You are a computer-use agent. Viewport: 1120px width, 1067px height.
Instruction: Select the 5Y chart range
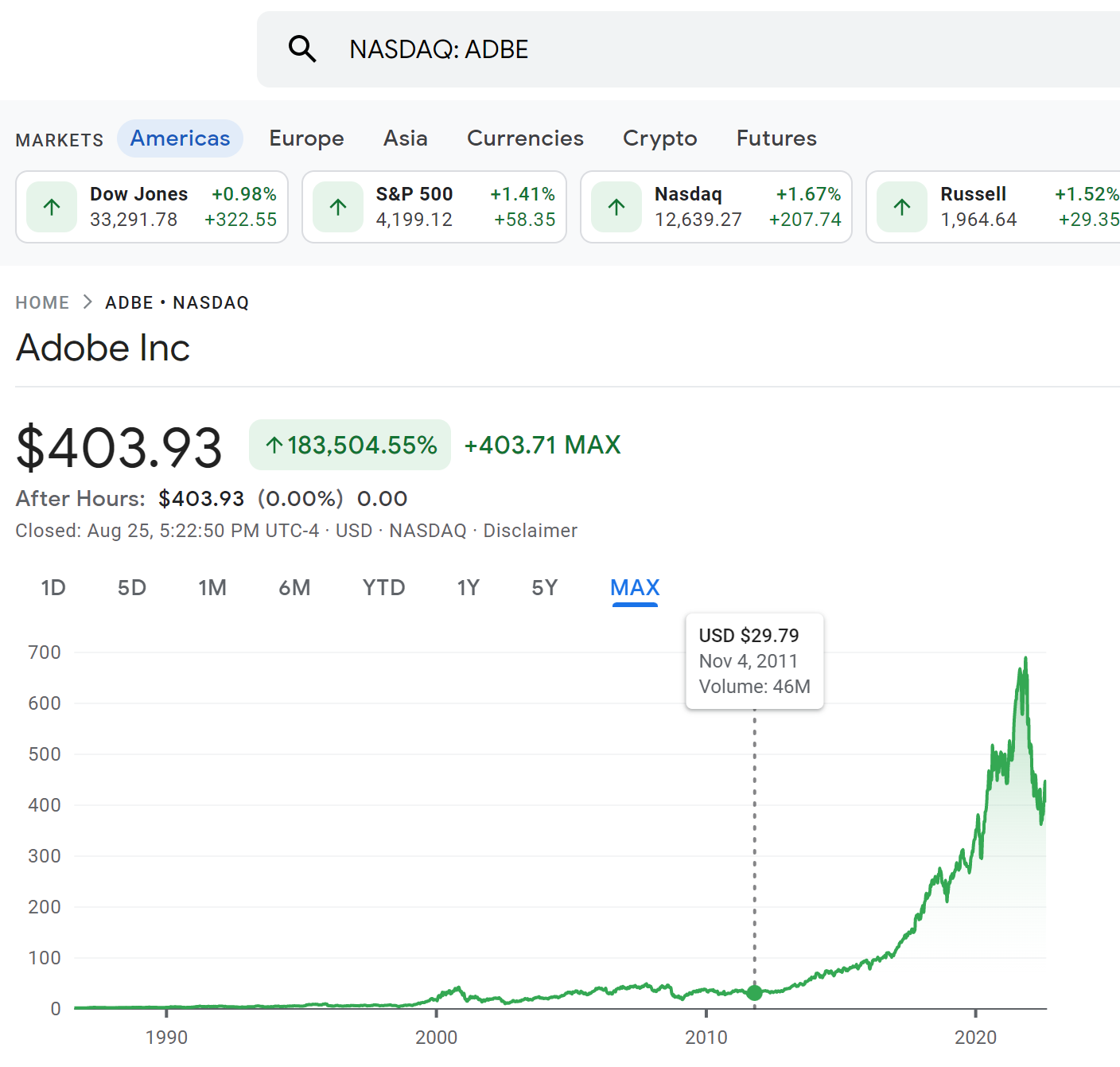coord(544,588)
